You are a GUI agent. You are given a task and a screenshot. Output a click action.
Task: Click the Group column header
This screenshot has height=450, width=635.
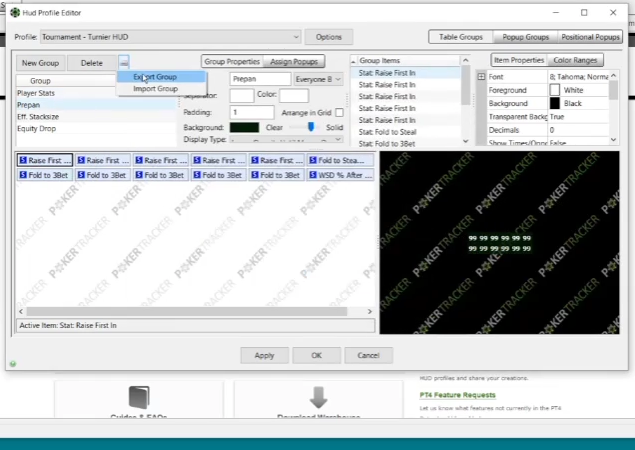click(67, 81)
